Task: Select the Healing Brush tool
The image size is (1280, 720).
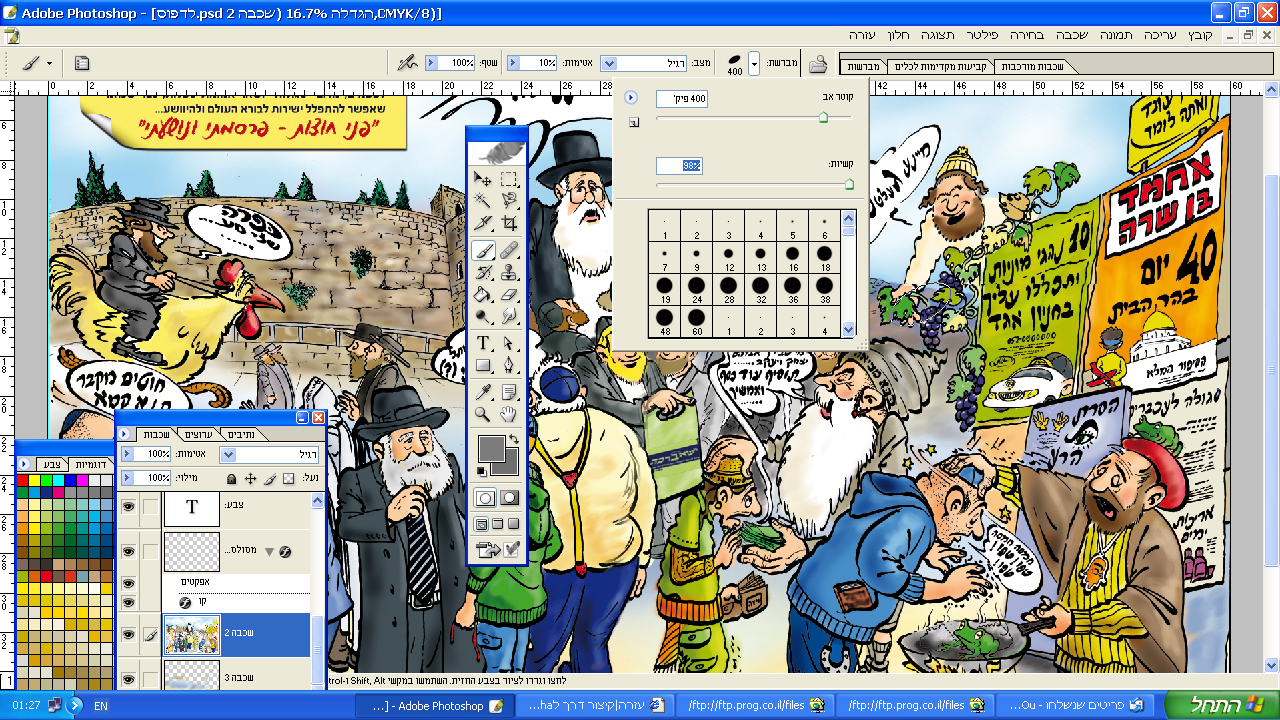Action: 509,250
